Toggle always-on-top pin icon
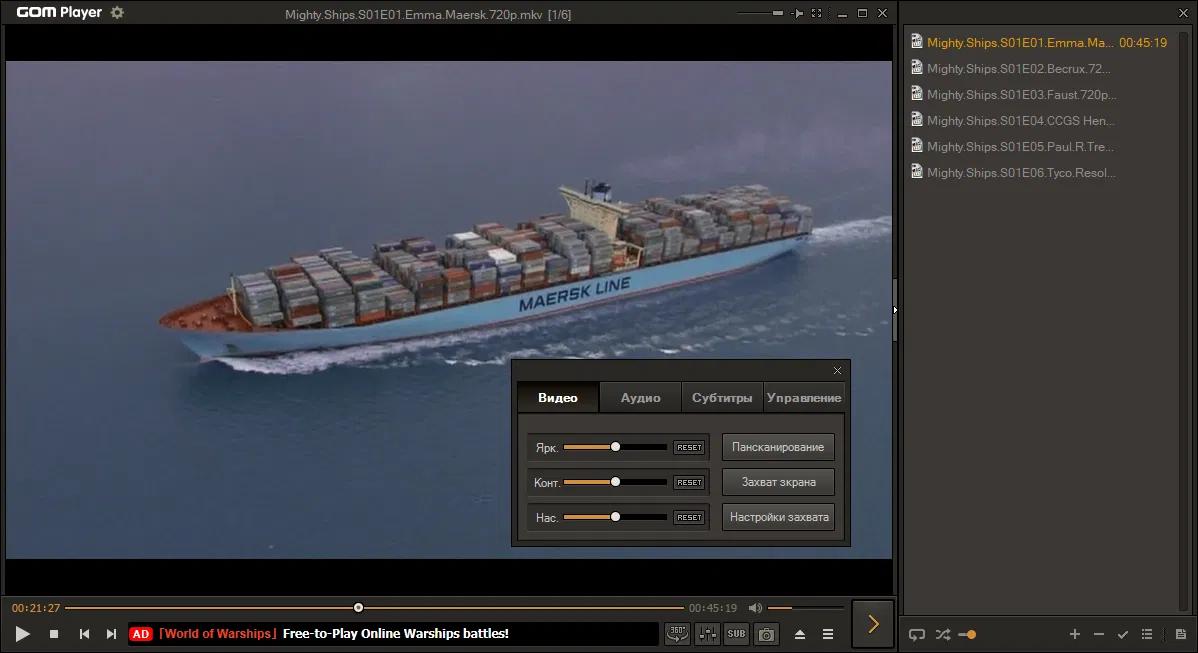 click(797, 13)
